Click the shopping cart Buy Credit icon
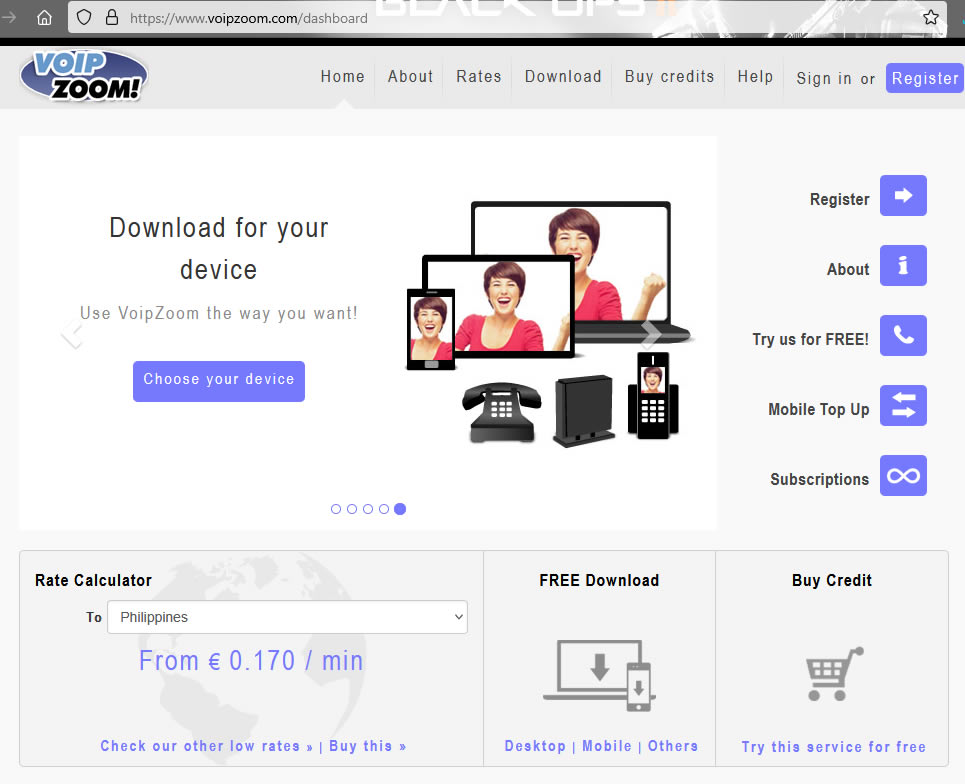965x784 pixels. (833, 673)
